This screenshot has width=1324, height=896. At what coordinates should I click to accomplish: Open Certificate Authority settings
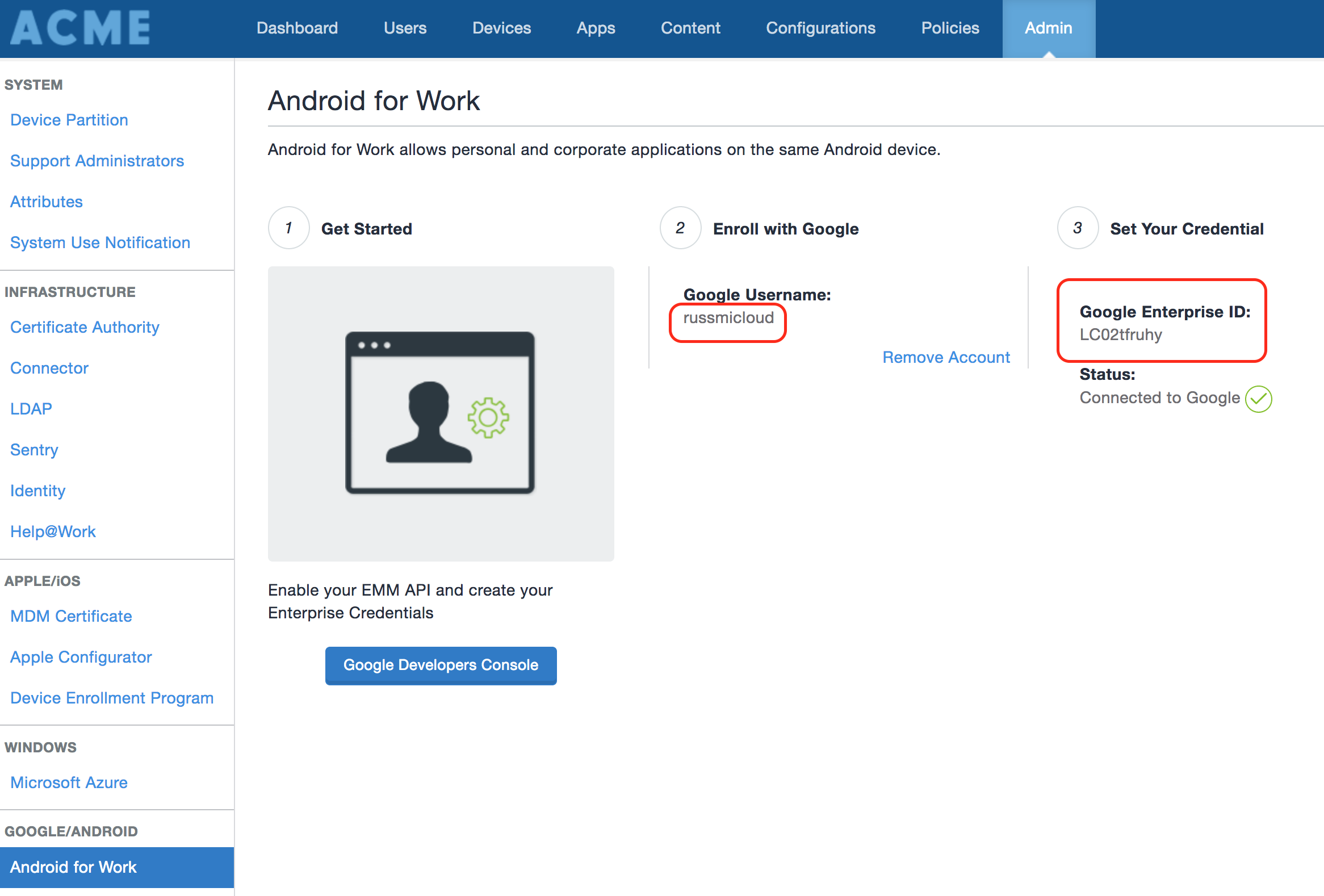(x=85, y=327)
